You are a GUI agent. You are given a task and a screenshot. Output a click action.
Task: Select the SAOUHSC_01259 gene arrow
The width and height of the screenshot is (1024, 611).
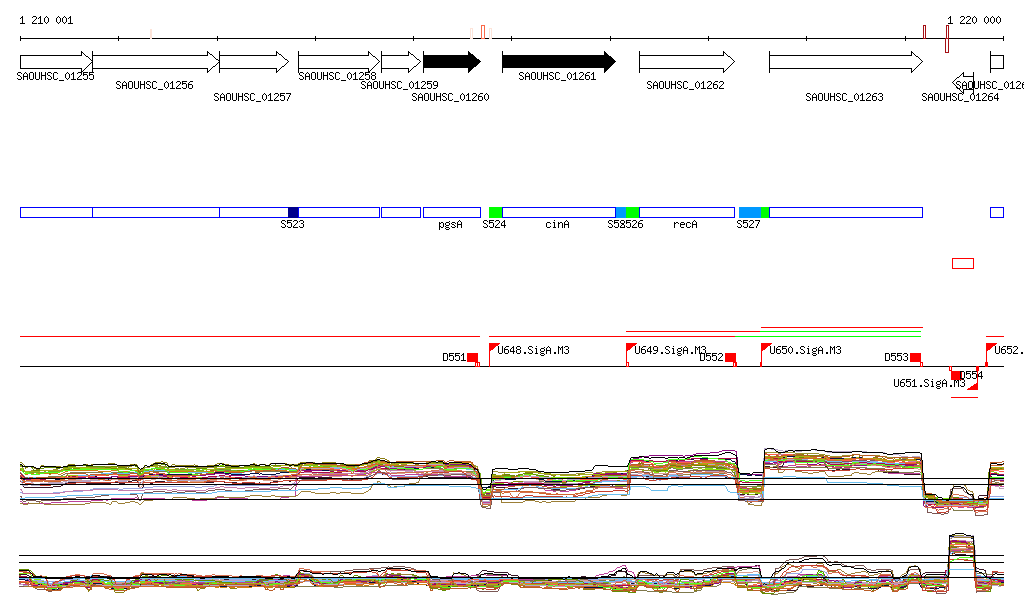[401, 62]
